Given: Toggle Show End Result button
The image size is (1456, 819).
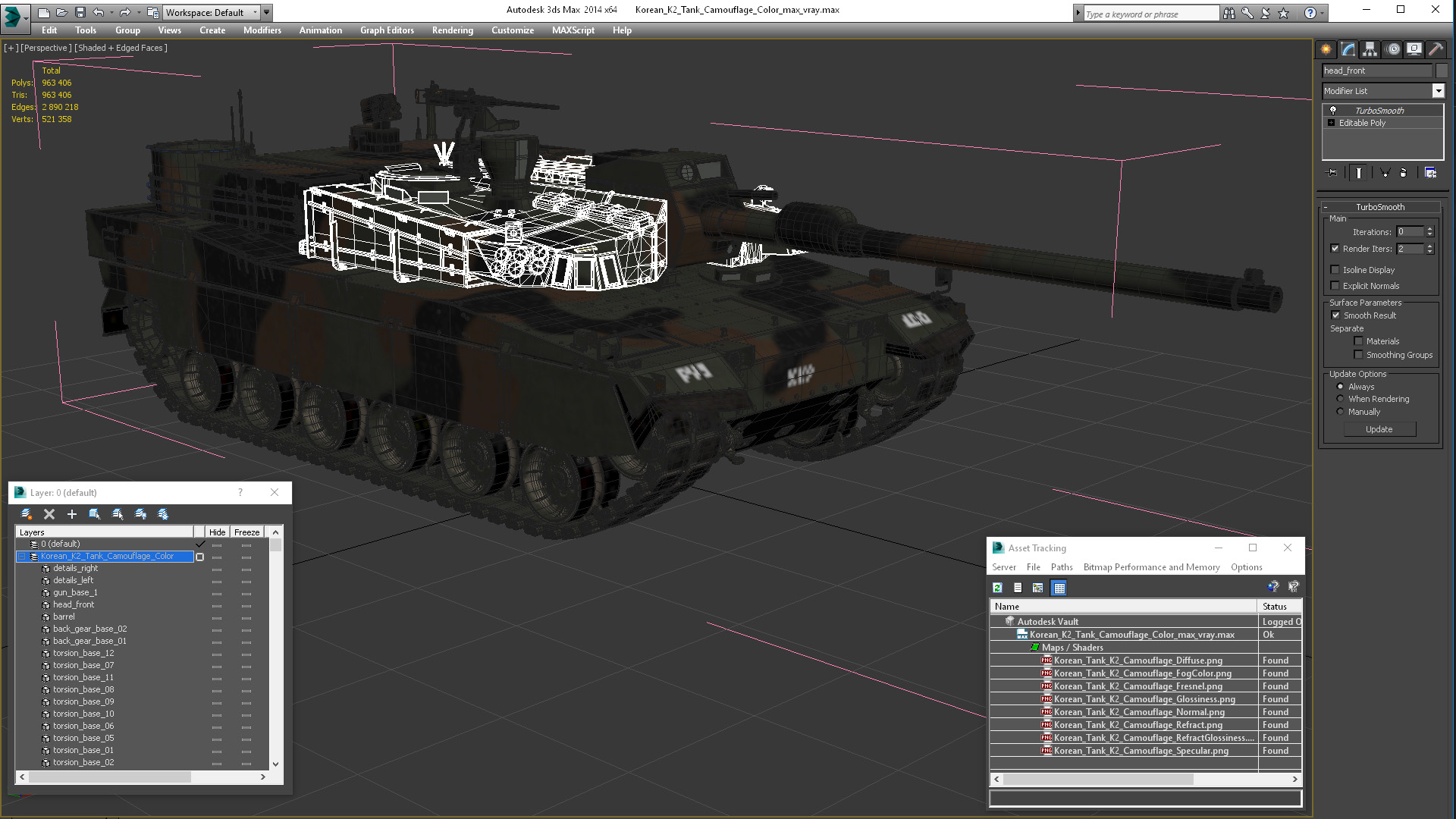Looking at the screenshot, I should coord(1359,173).
